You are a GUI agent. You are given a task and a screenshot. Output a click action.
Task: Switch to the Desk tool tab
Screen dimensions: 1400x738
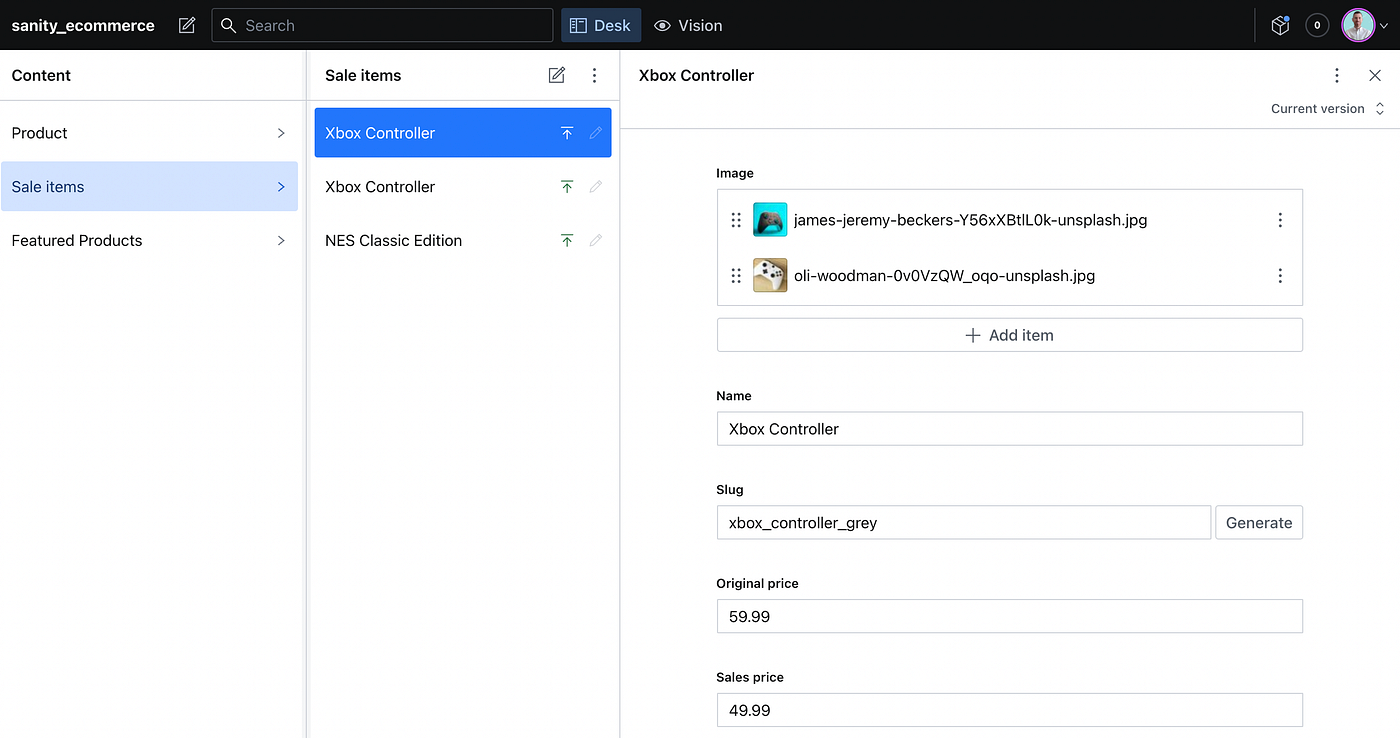(600, 25)
